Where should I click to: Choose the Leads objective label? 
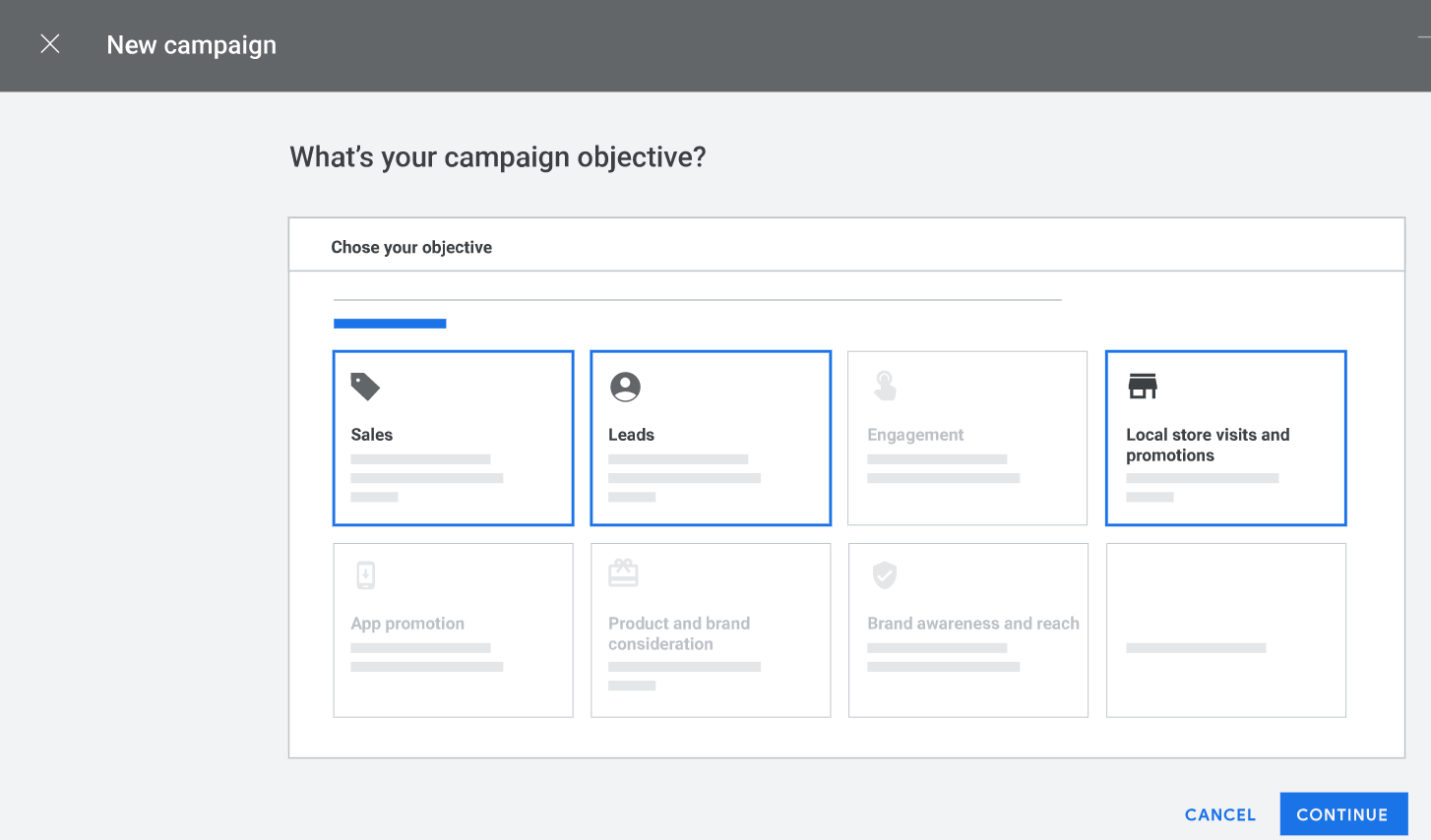(x=631, y=435)
